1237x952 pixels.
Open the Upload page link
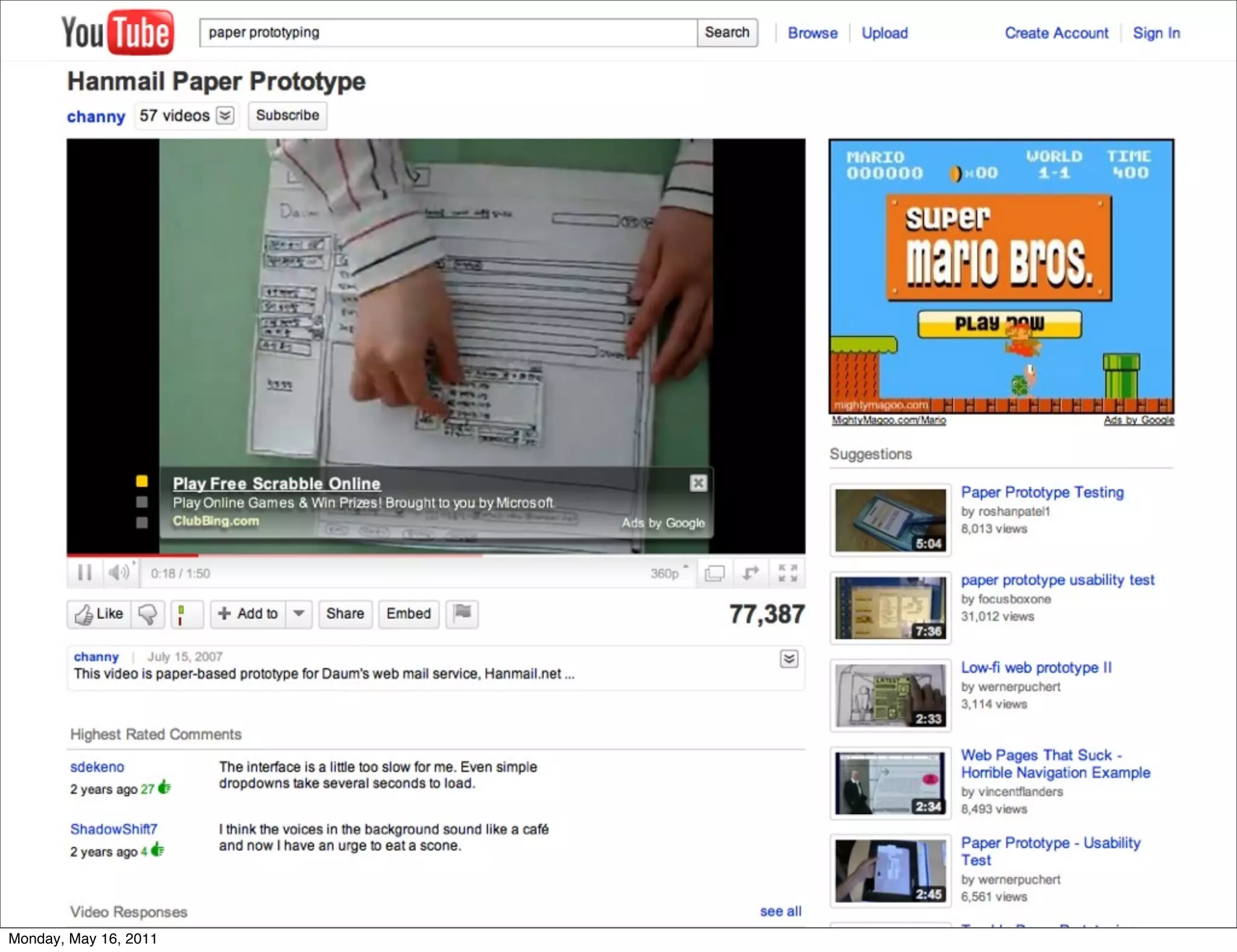pos(884,33)
